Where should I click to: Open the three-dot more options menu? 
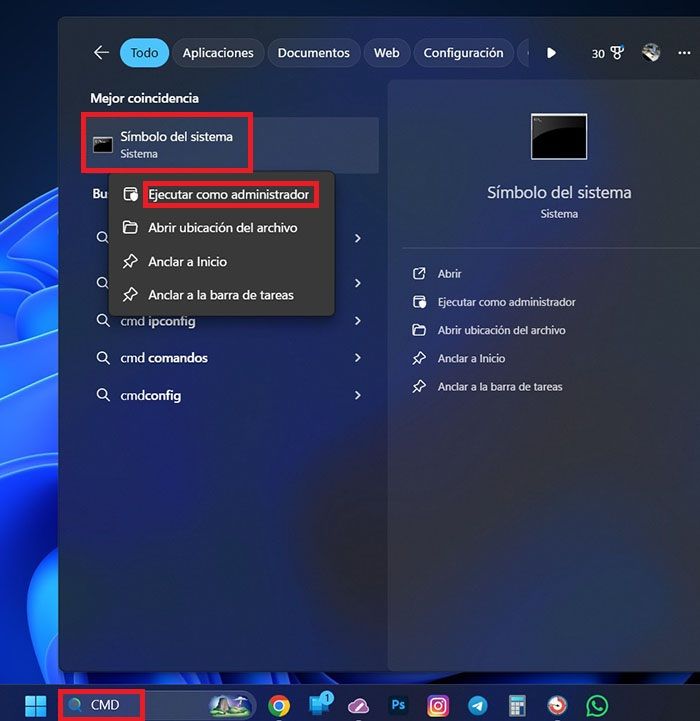pos(684,53)
